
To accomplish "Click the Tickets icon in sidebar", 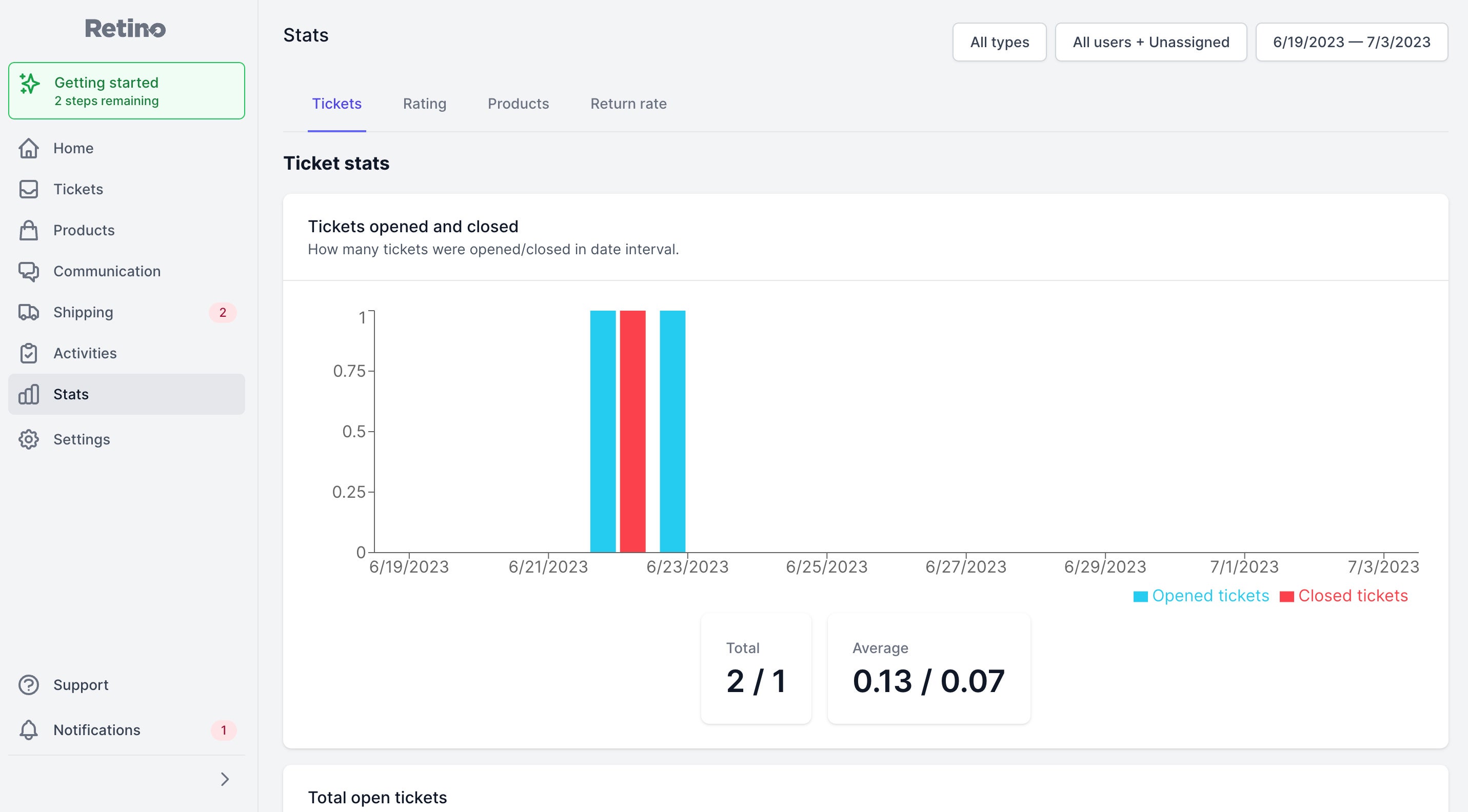I will click(28, 189).
